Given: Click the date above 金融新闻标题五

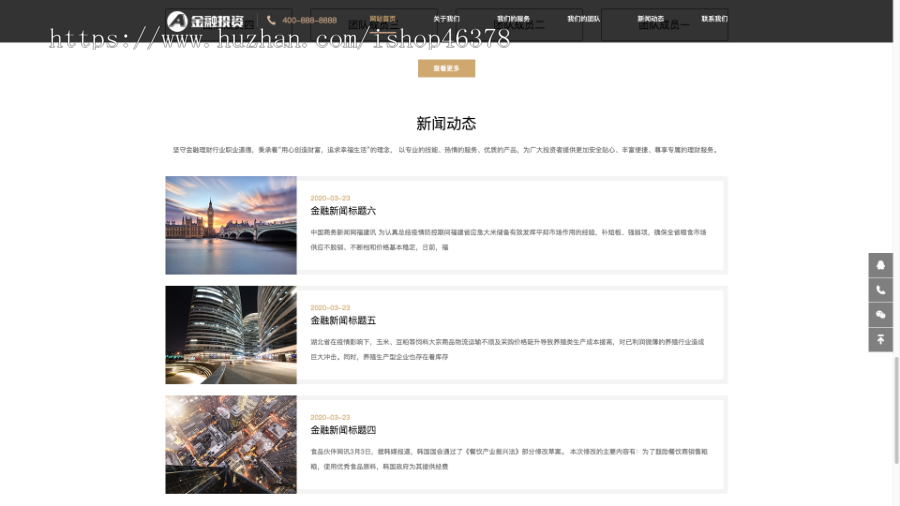Looking at the screenshot, I should coord(330,308).
